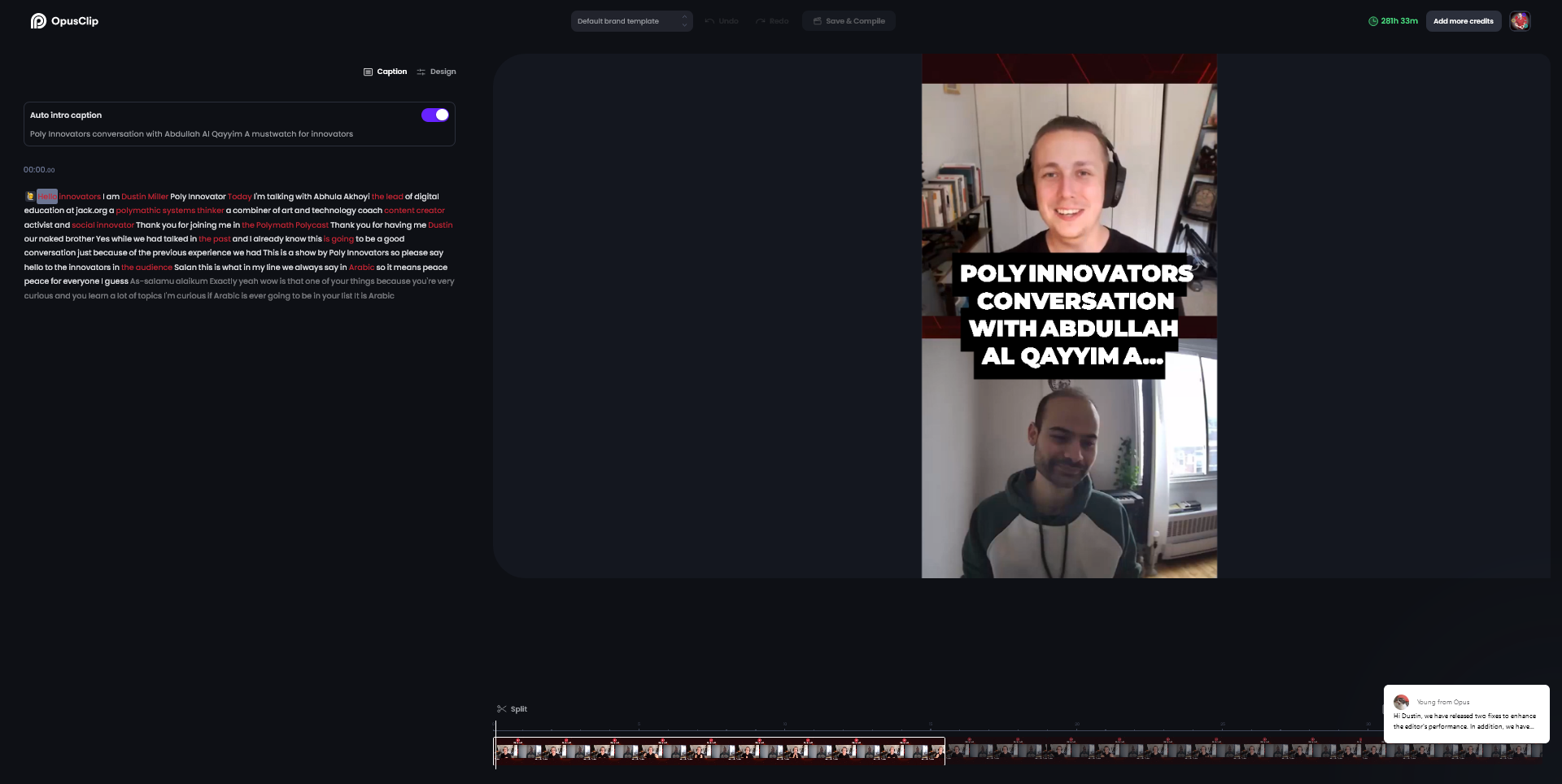Switch to the Design tab
This screenshot has width=1562, height=784.
[x=436, y=72]
